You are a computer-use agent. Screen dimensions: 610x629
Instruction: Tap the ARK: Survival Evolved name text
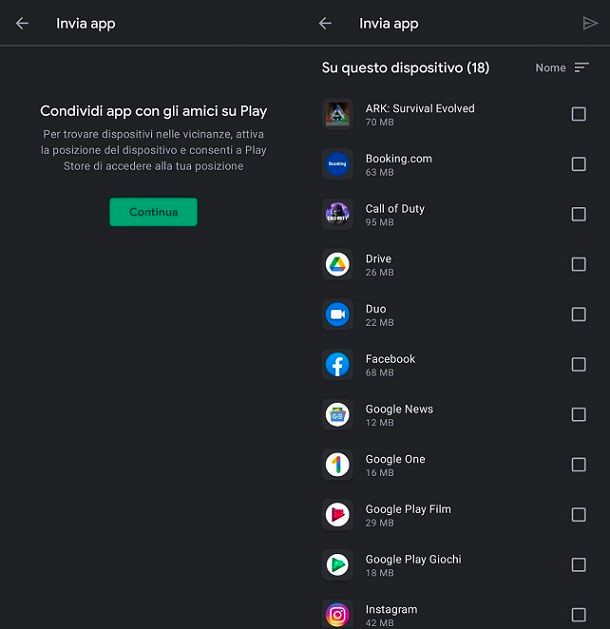(420, 108)
